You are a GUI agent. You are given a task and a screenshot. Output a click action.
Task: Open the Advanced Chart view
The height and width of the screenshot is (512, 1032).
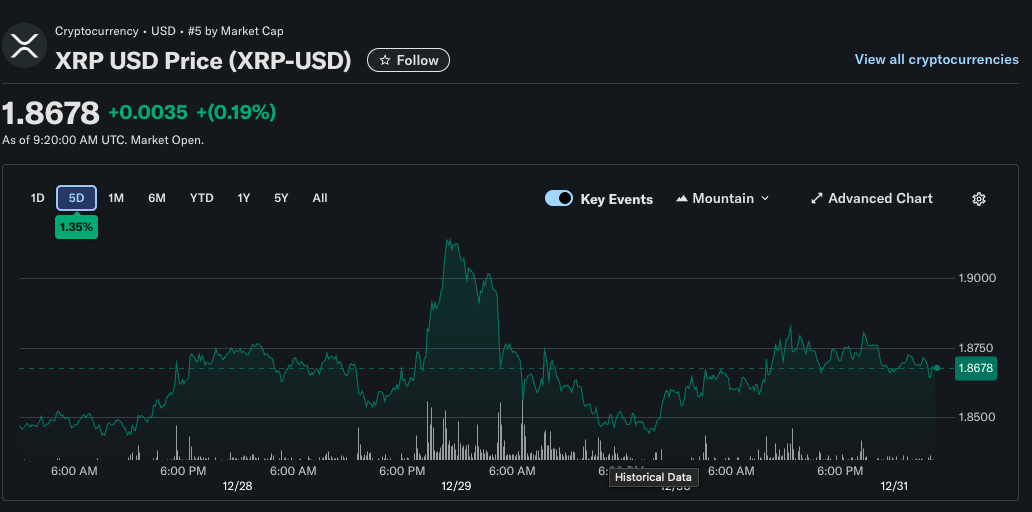(880, 199)
